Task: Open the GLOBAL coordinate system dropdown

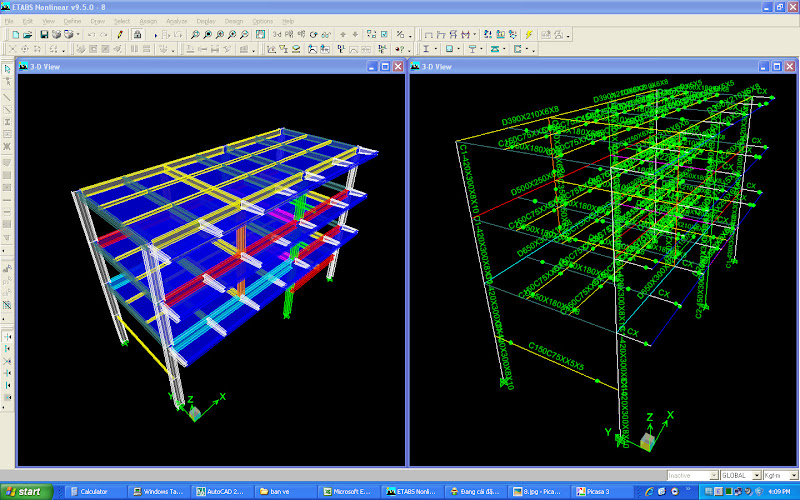Action: (x=755, y=475)
